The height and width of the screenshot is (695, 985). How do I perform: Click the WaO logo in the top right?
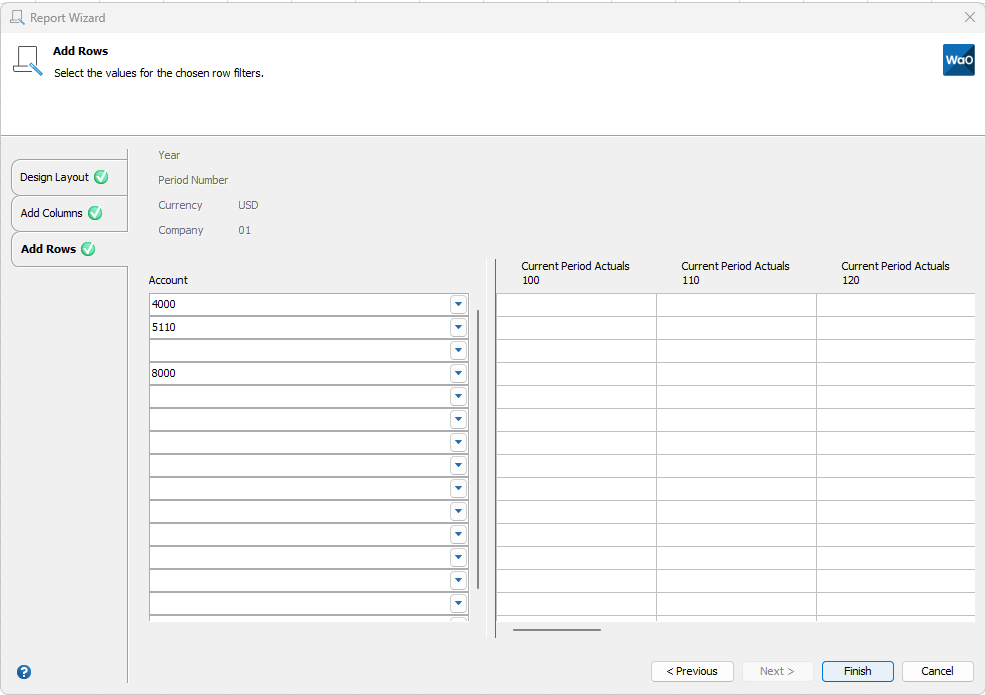coord(958,60)
